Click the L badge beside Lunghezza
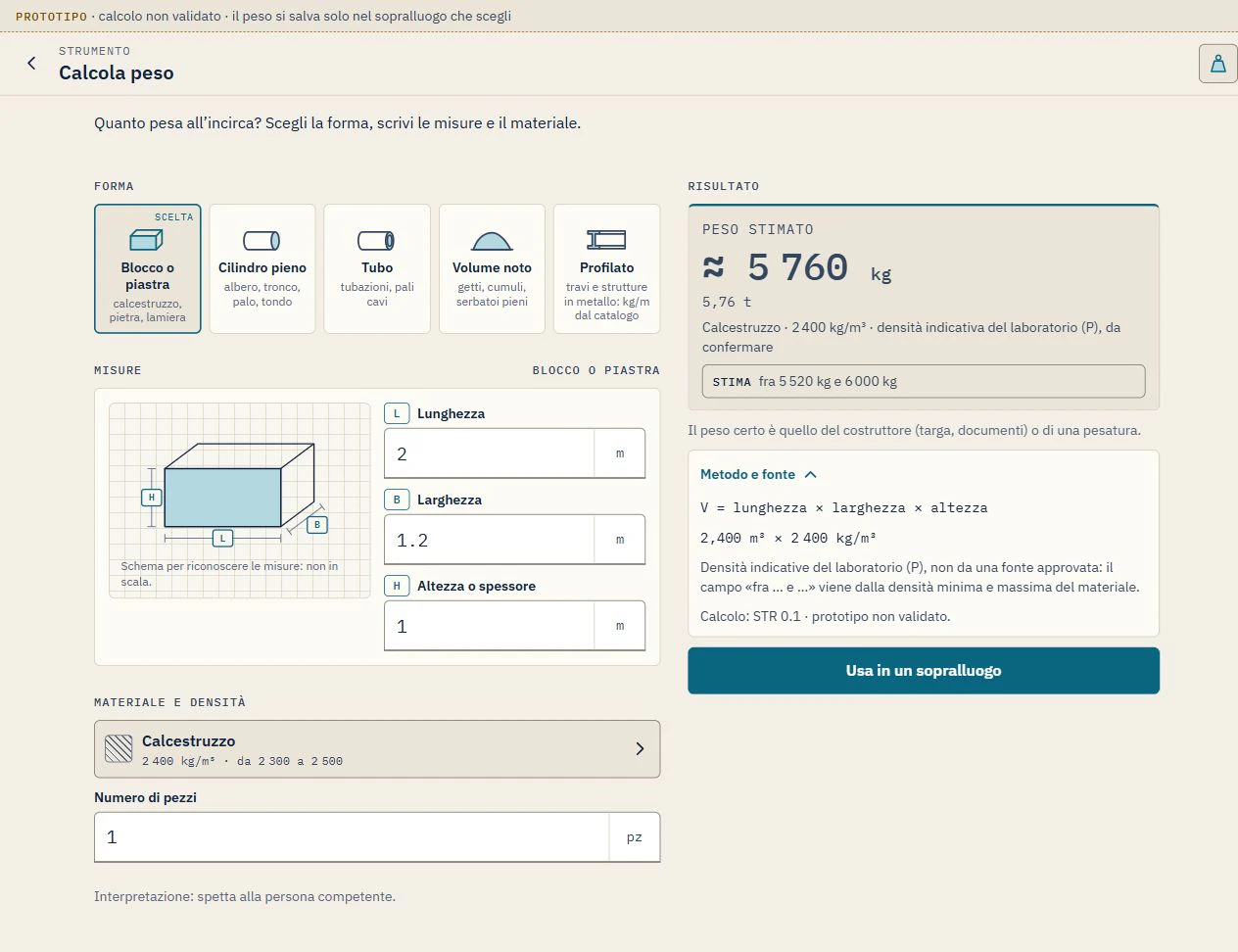1238x952 pixels. [x=397, y=413]
